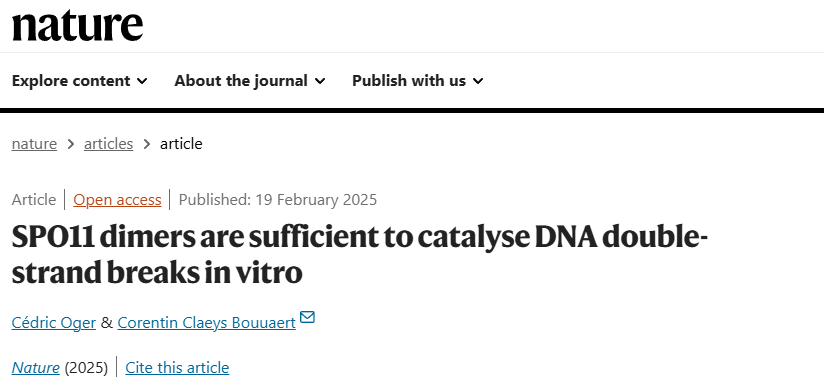
Task: Expand the About the journal menu
Action: (x=250, y=81)
